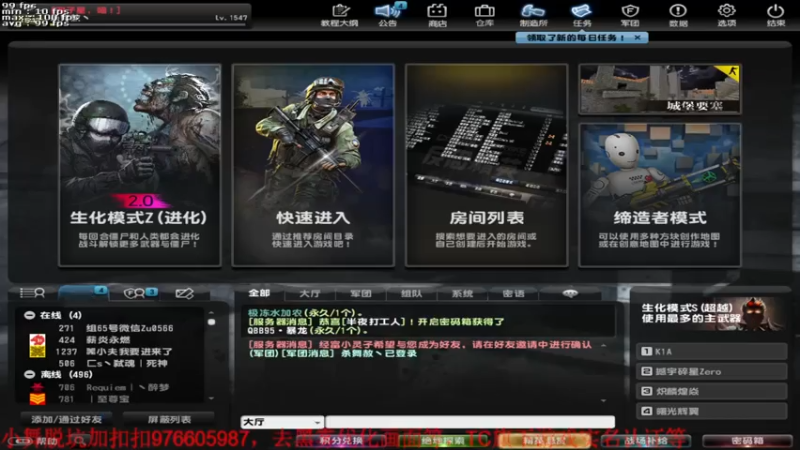Click the 战场补给 battlefield supply button
This screenshot has width=800, height=450.
pyautogui.click(x=646, y=441)
